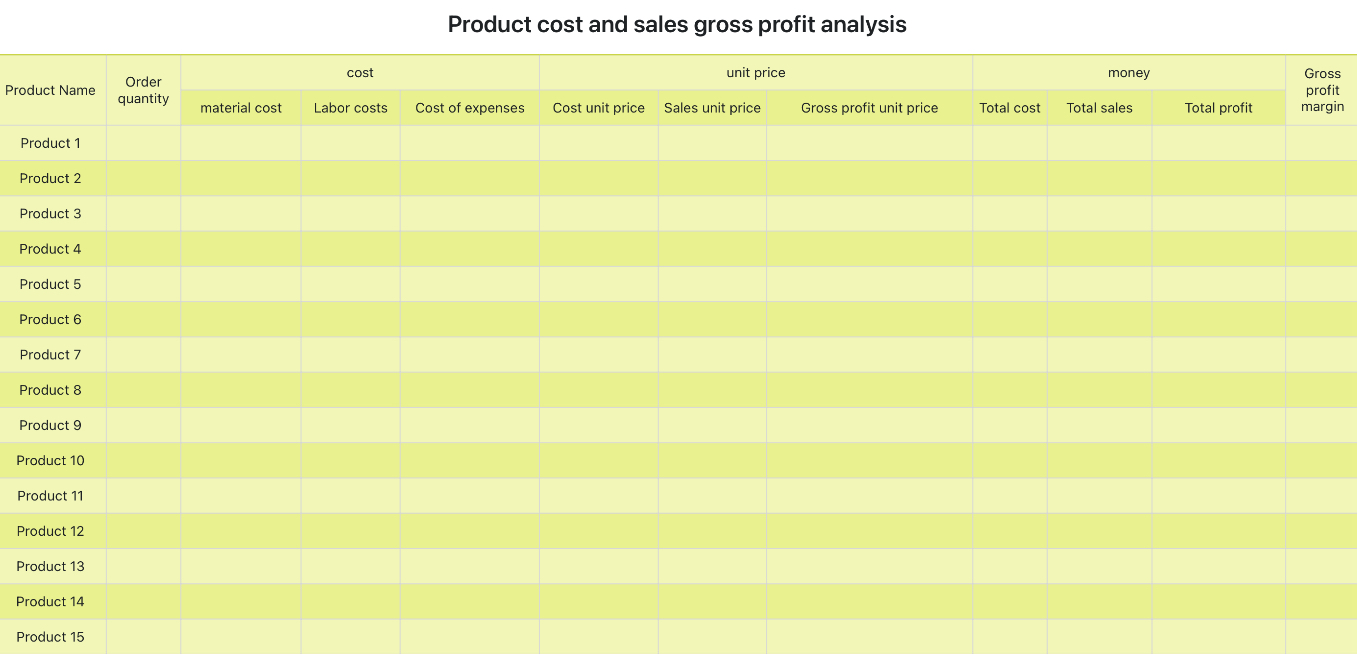Click the 'unit price' group header
1357x654 pixels.
point(756,73)
